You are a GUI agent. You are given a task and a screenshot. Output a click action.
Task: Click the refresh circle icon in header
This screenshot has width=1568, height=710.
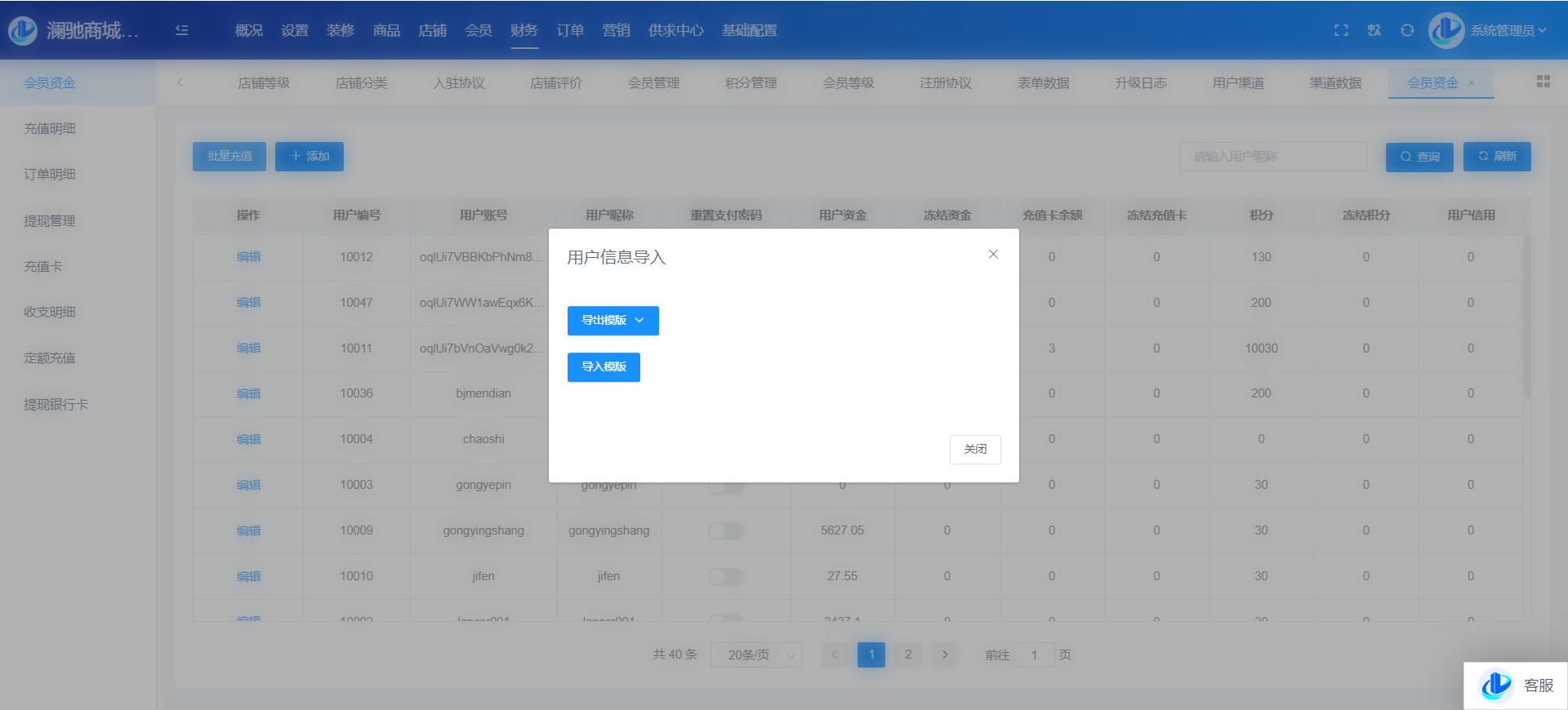1407,30
